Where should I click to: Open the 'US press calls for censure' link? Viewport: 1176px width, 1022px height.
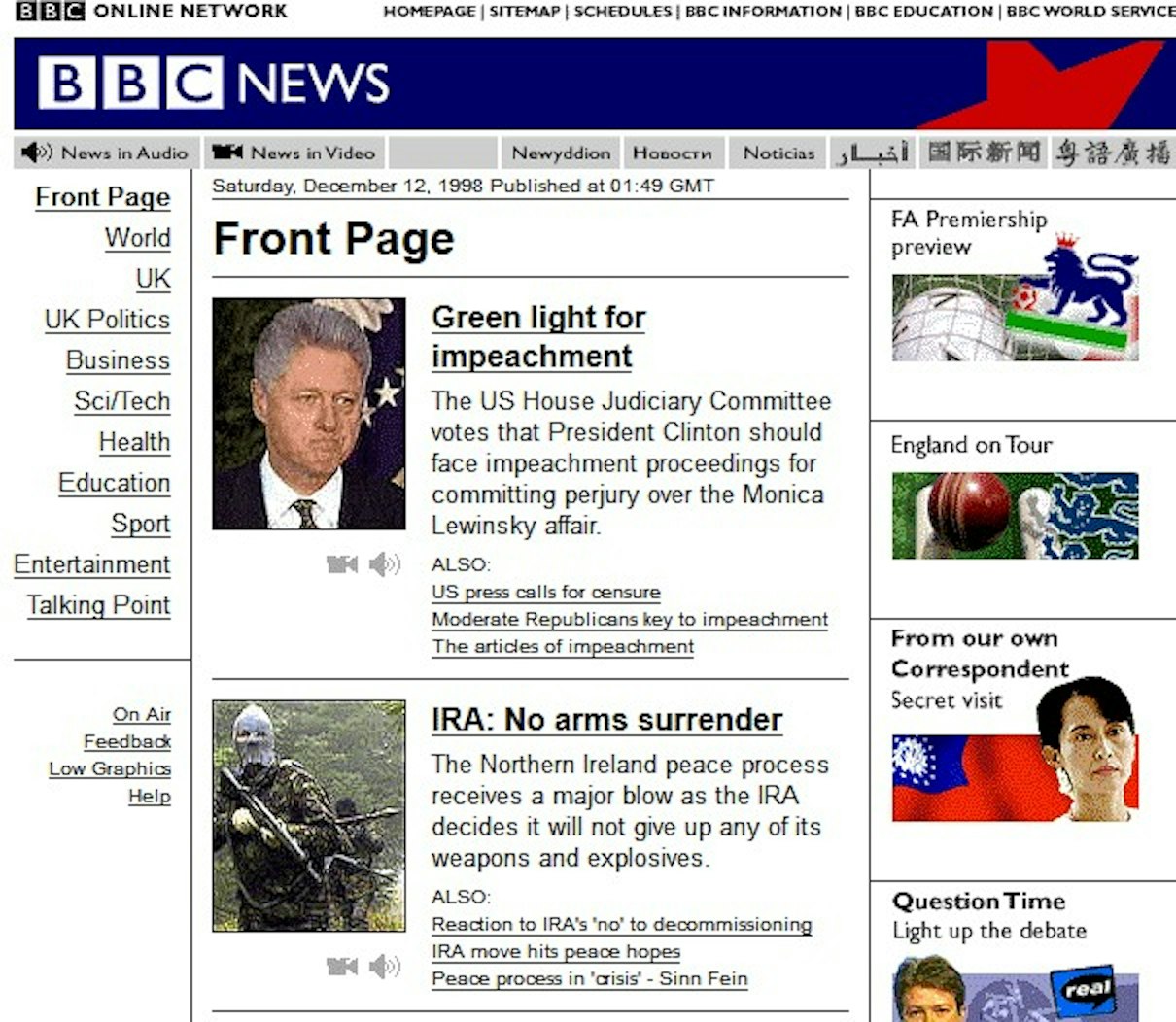pyautogui.click(x=546, y=593)
